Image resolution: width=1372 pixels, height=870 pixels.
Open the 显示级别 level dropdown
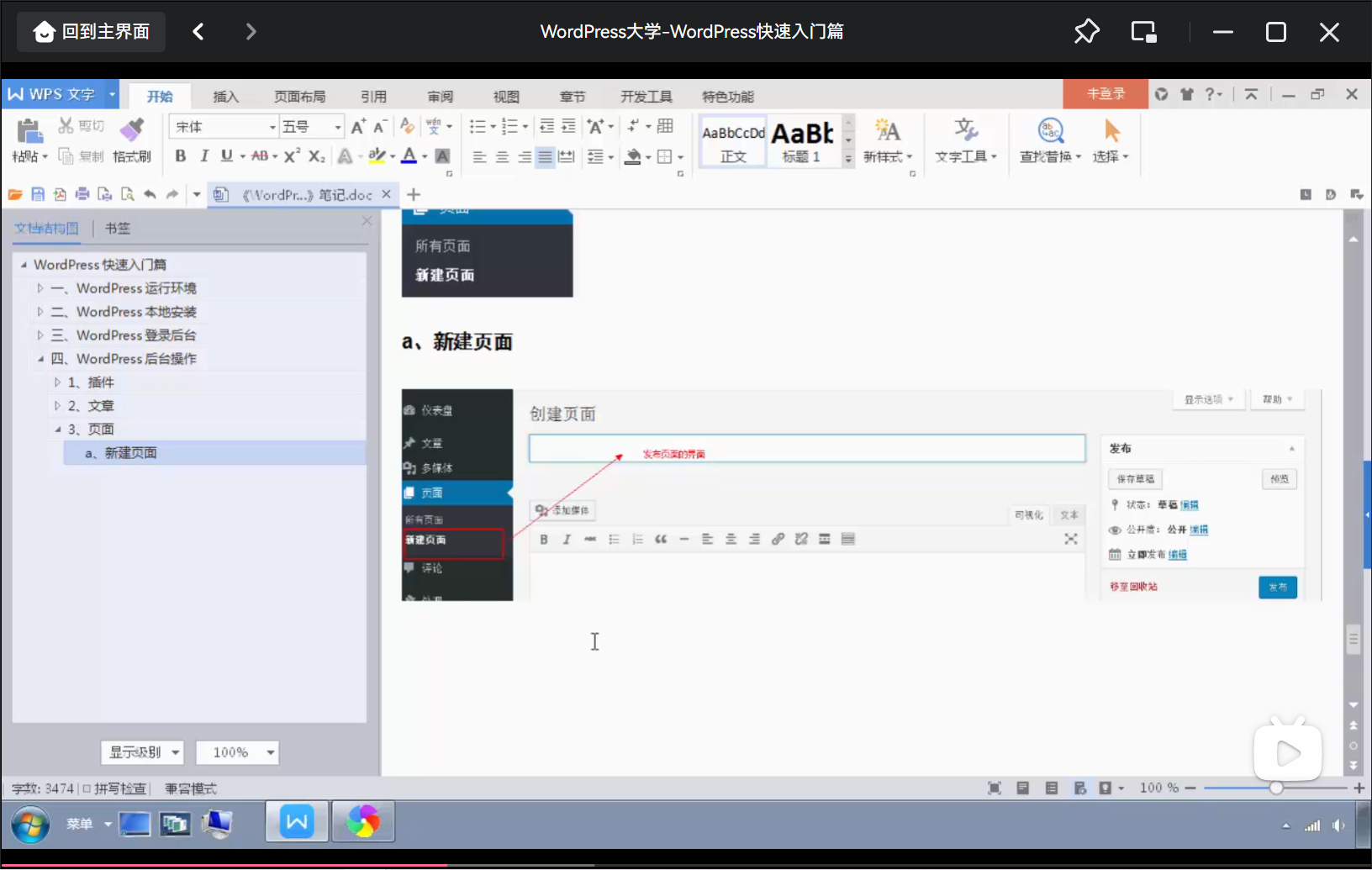pos(142,752)
